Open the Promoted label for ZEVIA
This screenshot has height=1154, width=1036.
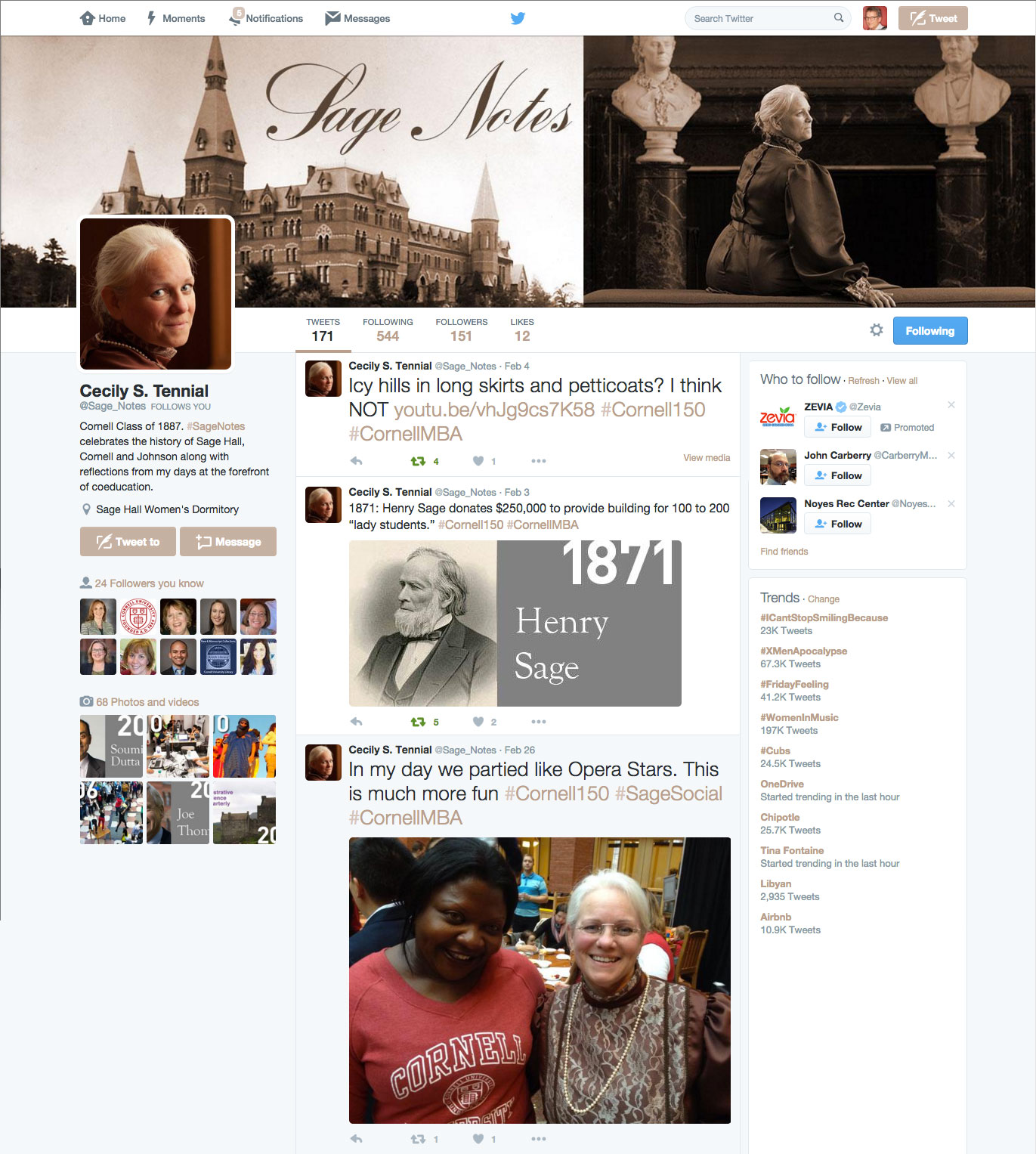coord(908,428)
